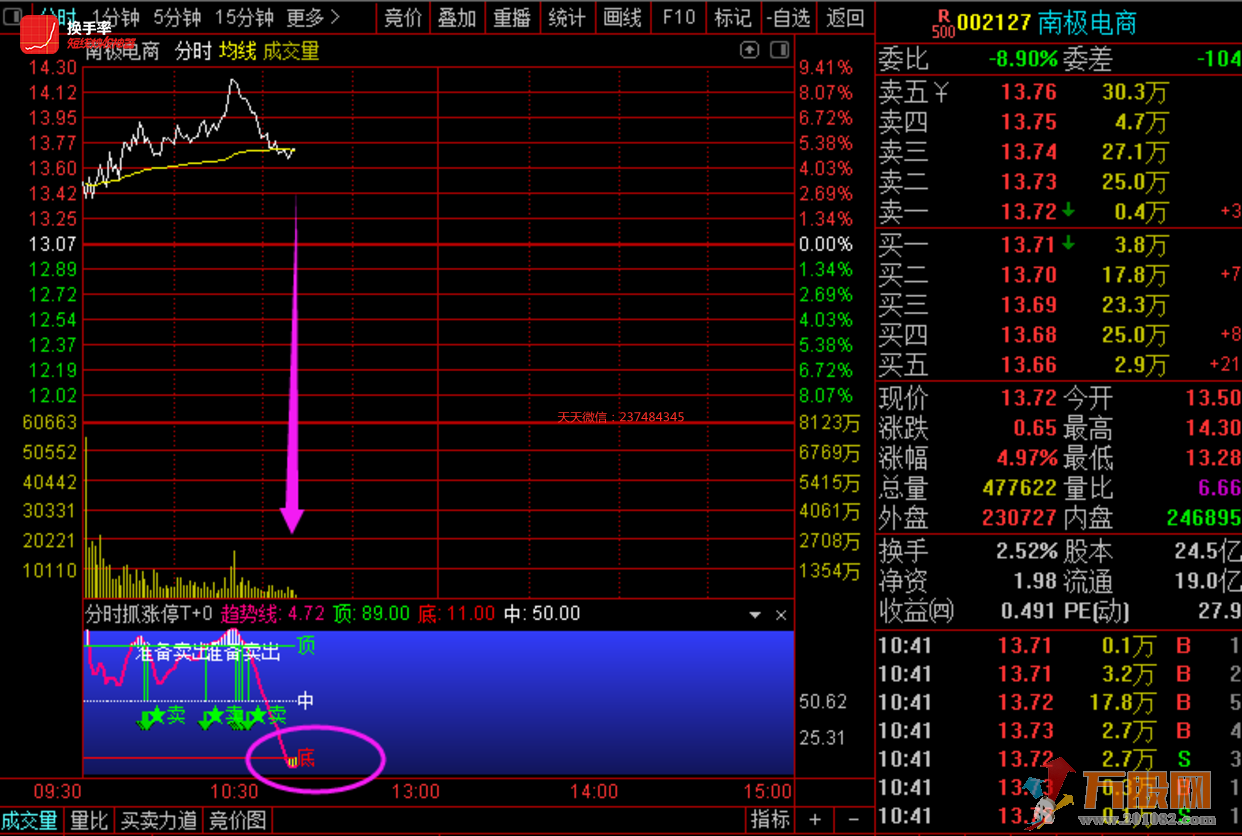Click the 分时抓涨停T+0 indicator name

(x=150, y=614)
